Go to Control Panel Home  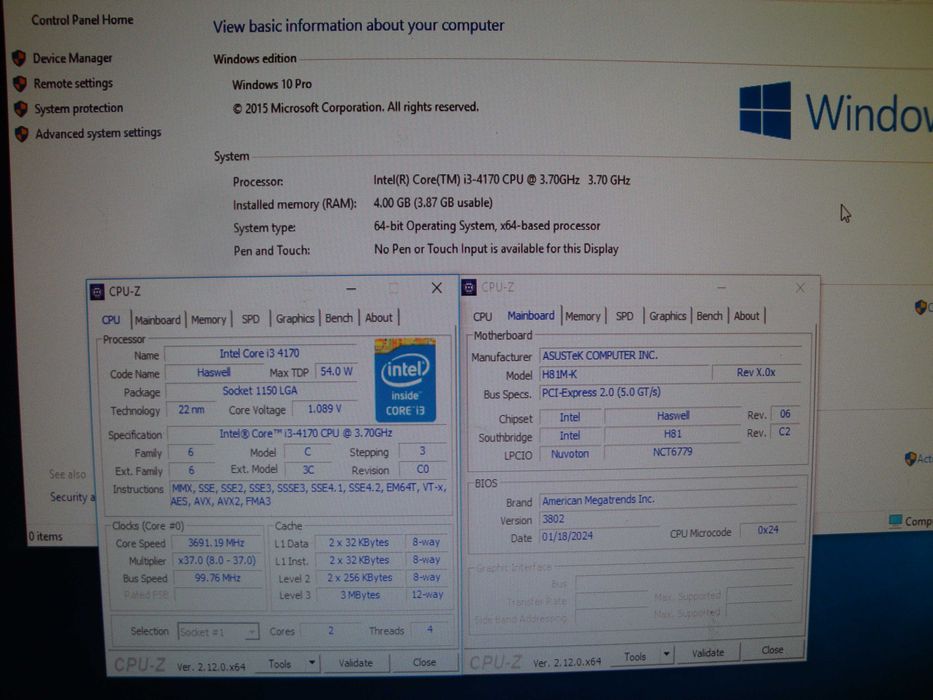pos(82,20)
